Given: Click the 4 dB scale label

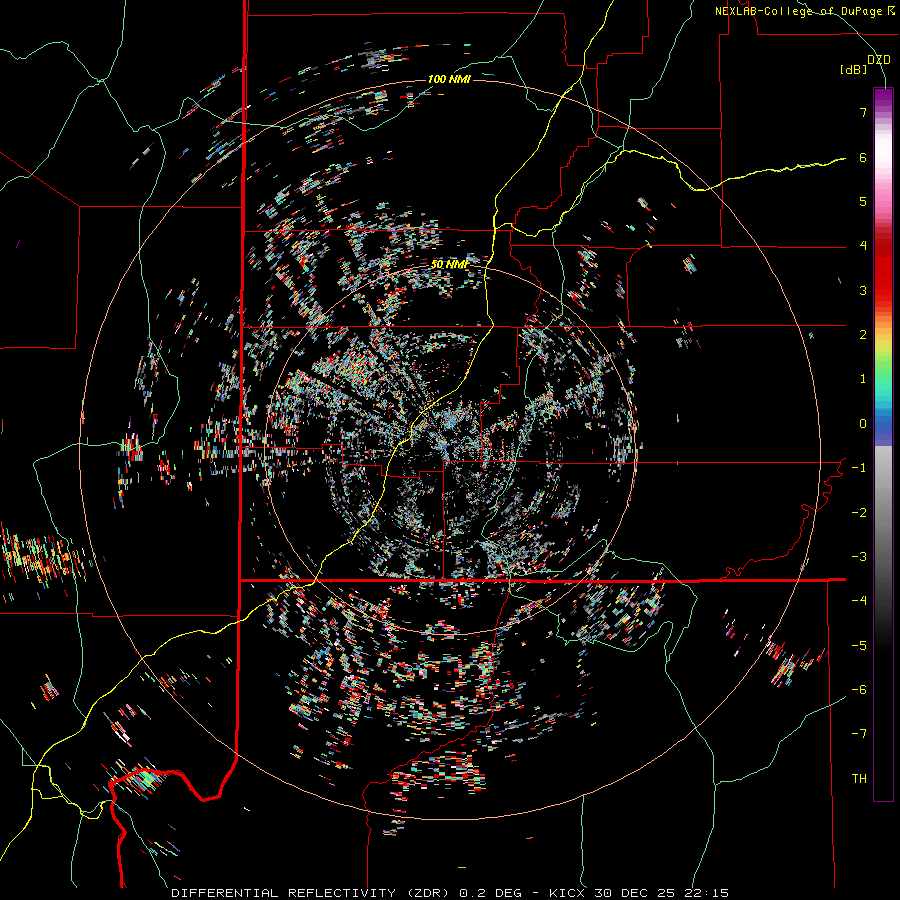Looking at the screenshot, I should point(863,246).
